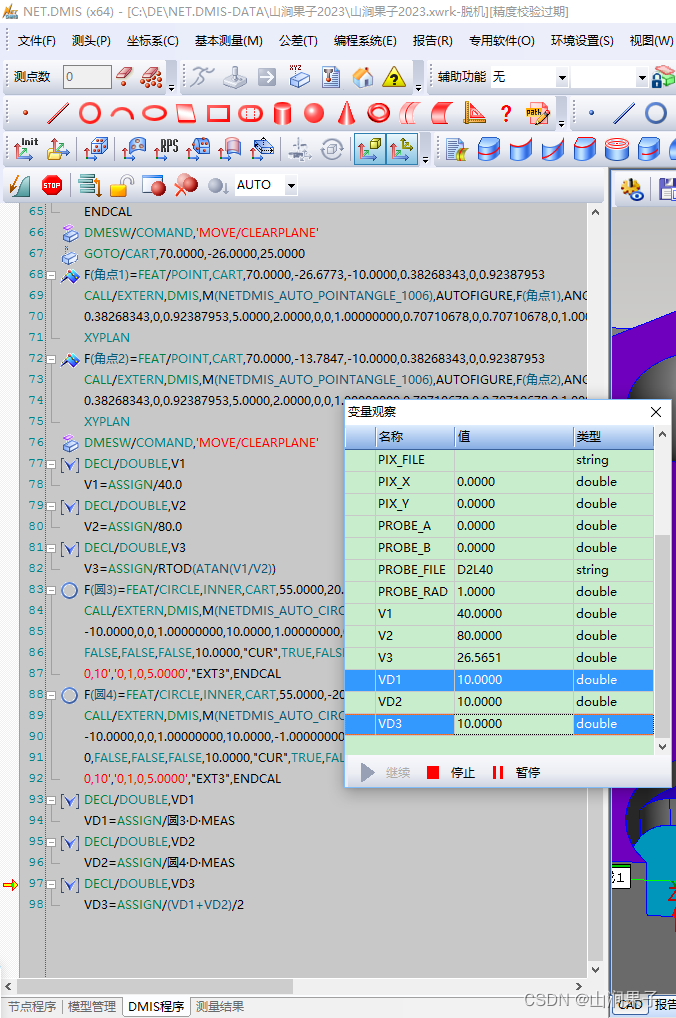Click the V3 value 26.5651
This screenshot has width=676, height=1018.
479,658
